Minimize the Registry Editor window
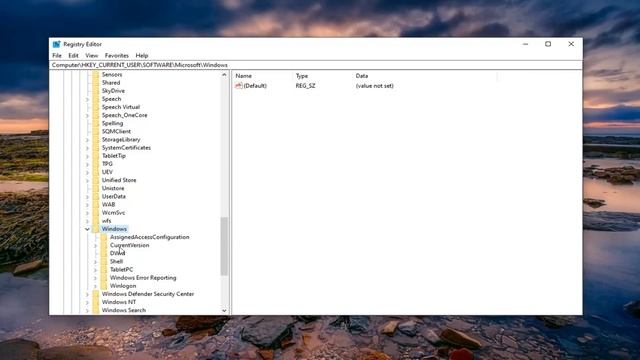Image resolution: width=640 pixels, height=360 pixels. [525, 44]
